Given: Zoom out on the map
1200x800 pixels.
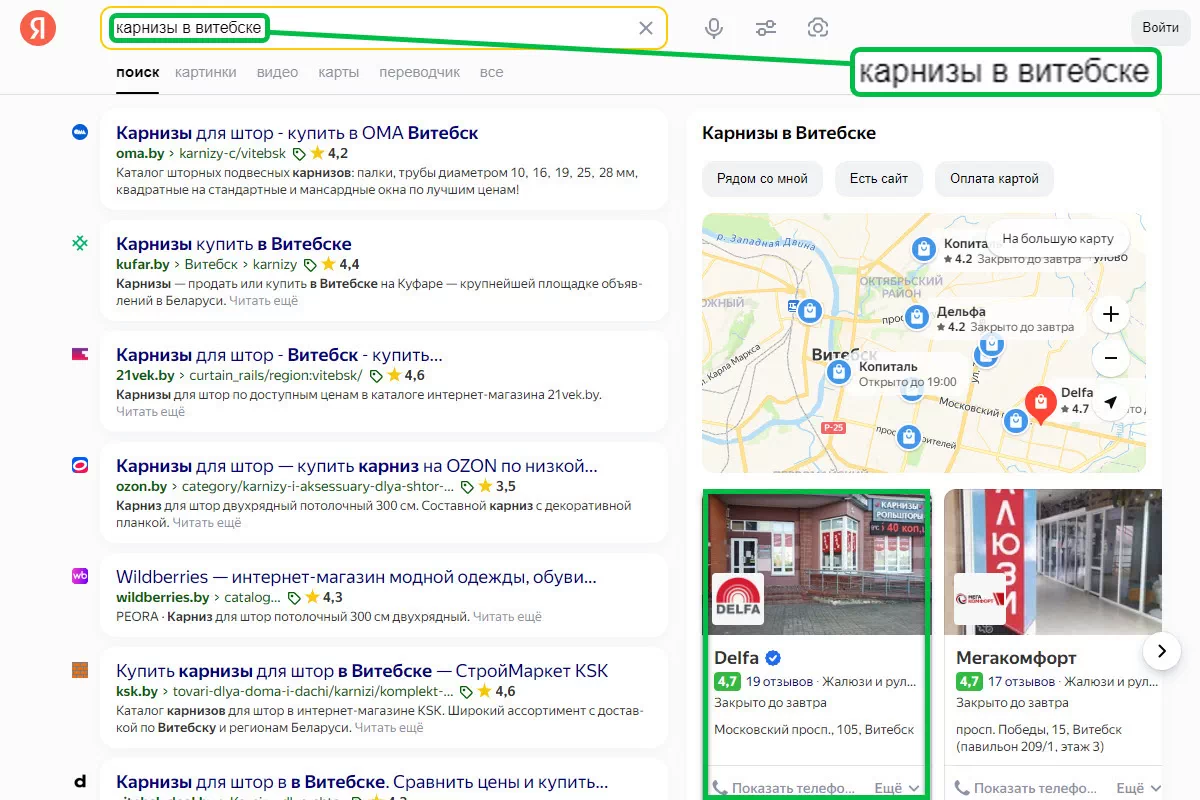Looking at the screenshot, I should [x=1110, y=358].
